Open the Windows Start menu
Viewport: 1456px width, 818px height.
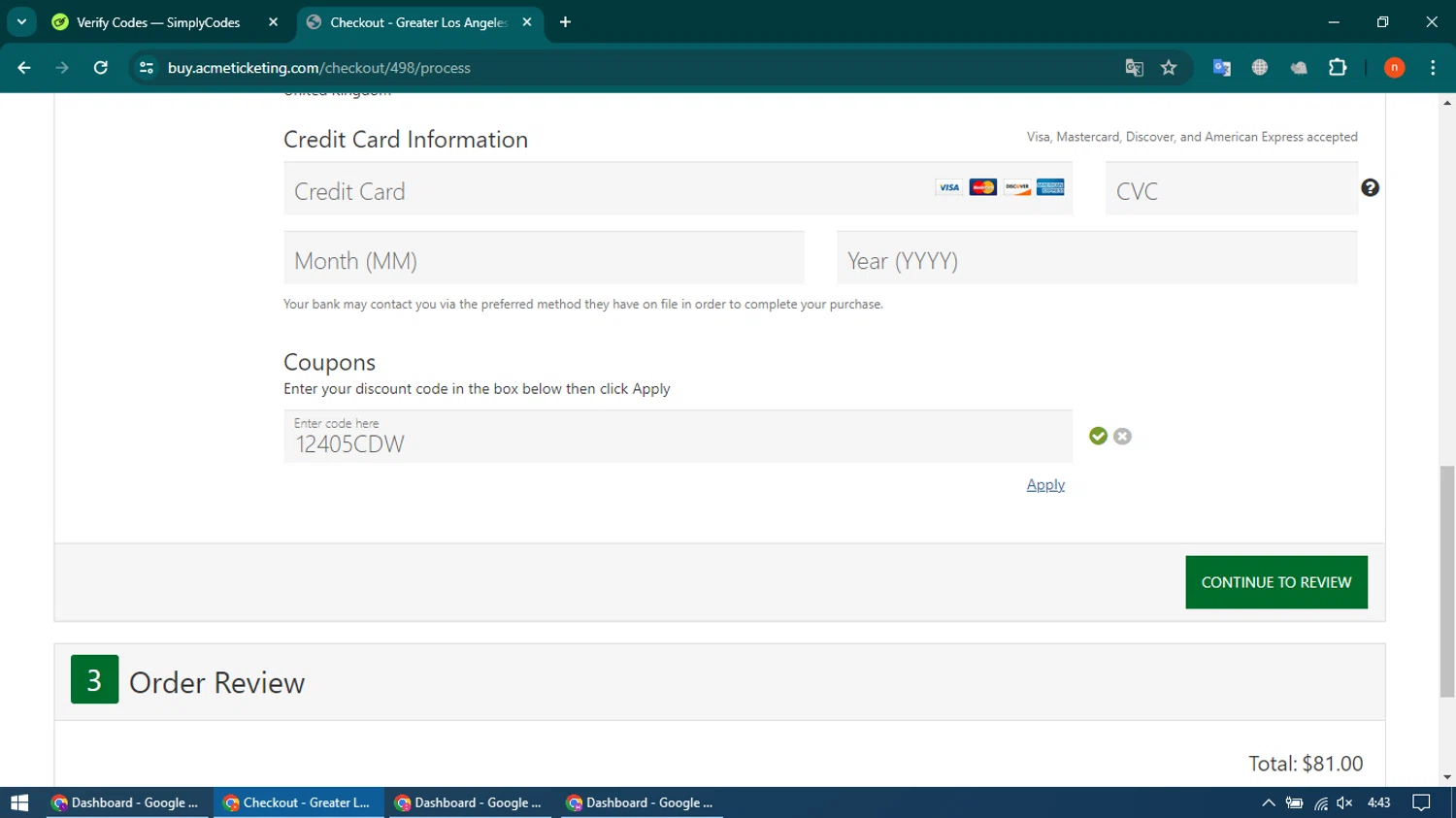tap(19, 802)
